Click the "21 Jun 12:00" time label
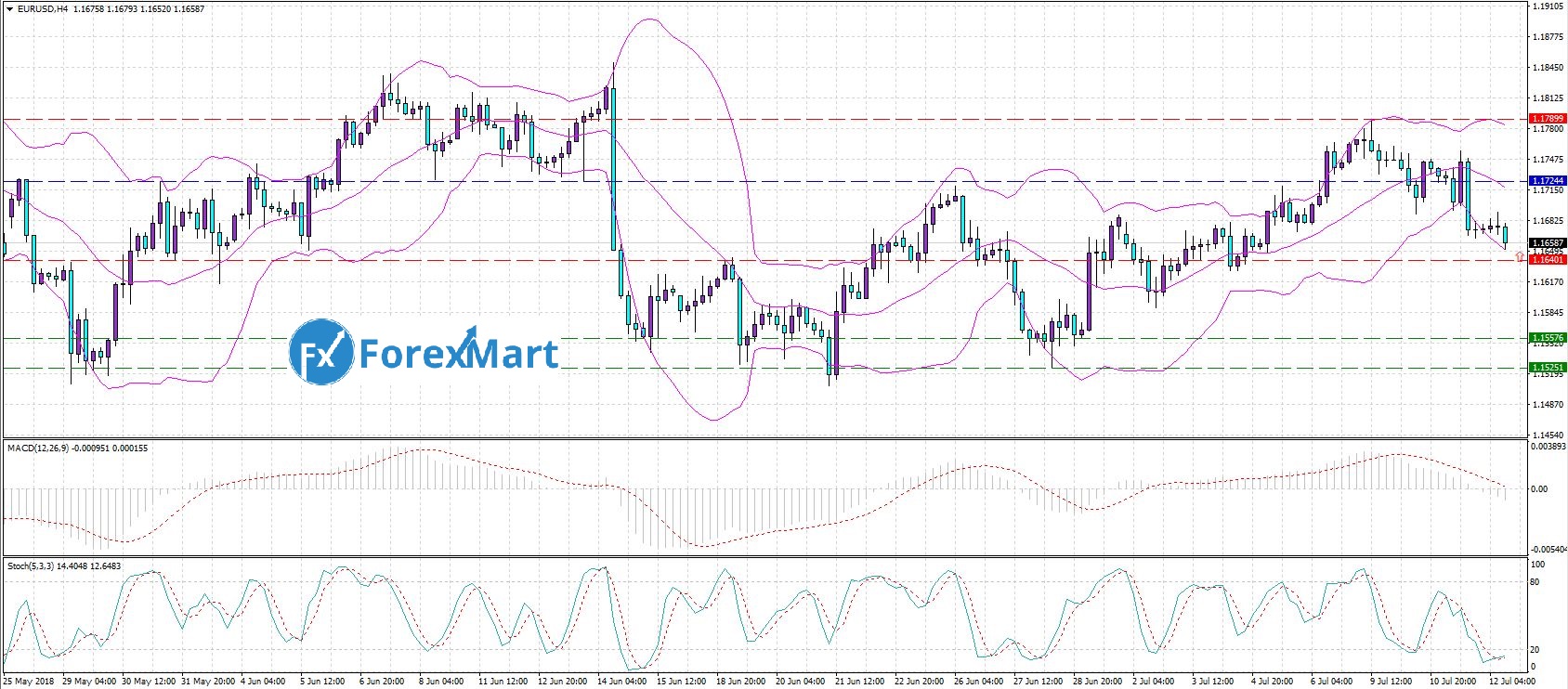1568x689 pixels. click(x=859, y=682)
